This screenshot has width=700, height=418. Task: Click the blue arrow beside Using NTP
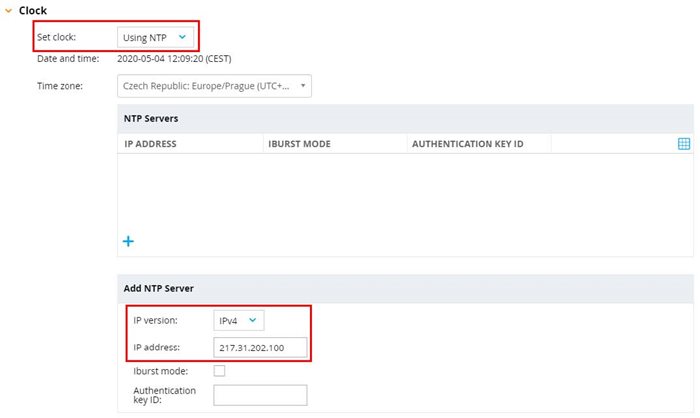click(x=182, y=37)
